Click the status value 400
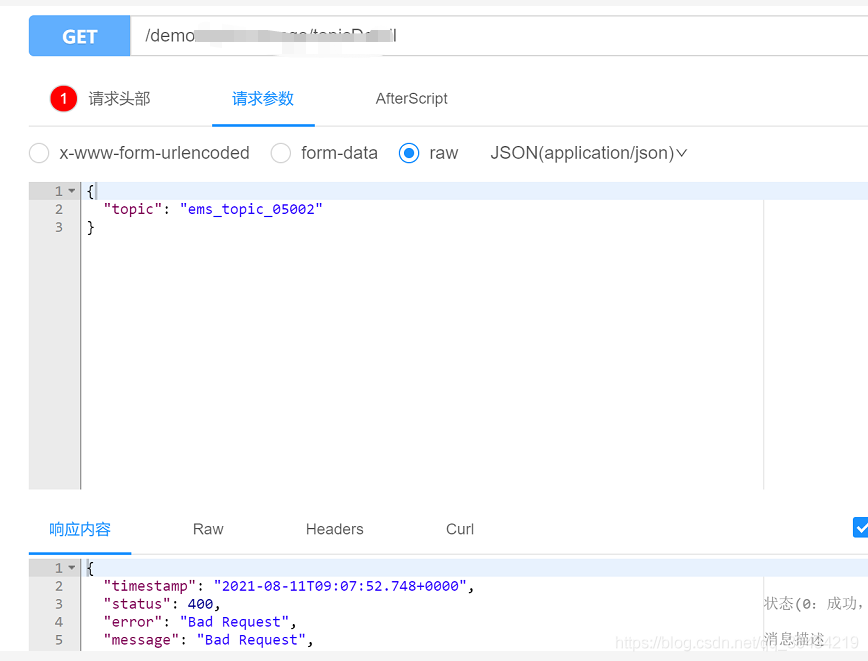This screenshot has height=661, width=868. (200, 604)
